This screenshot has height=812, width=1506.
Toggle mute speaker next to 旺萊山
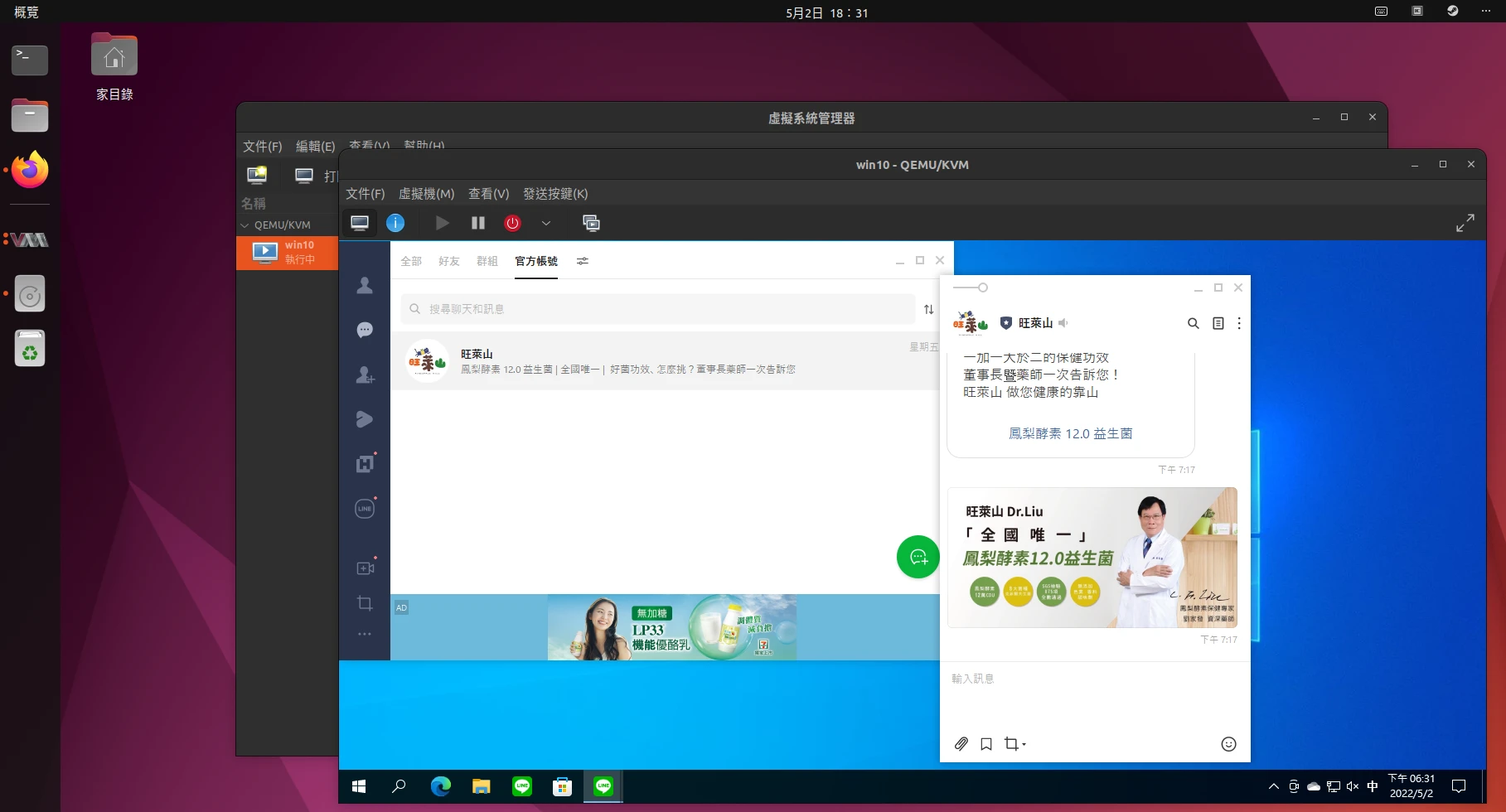pos(1063,323)
